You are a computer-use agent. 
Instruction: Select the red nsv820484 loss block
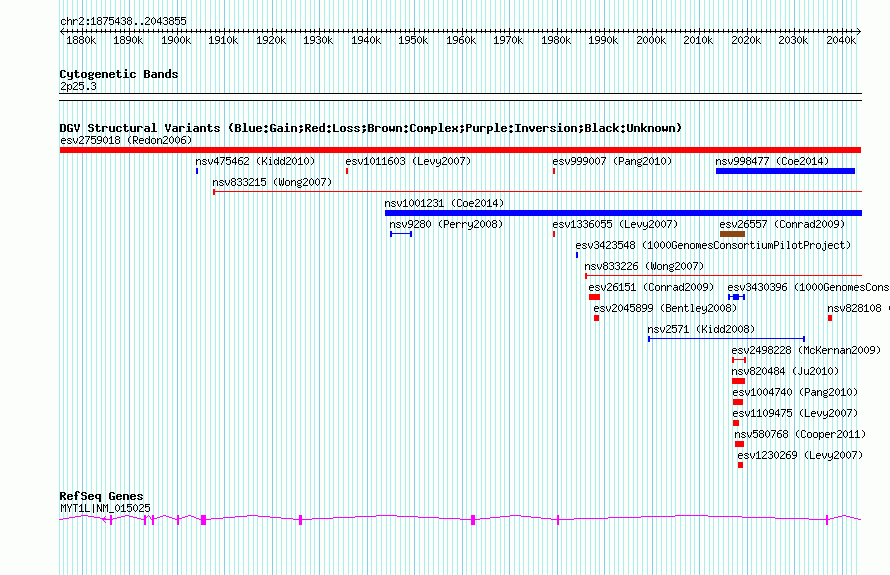click(x=738, y=381)
